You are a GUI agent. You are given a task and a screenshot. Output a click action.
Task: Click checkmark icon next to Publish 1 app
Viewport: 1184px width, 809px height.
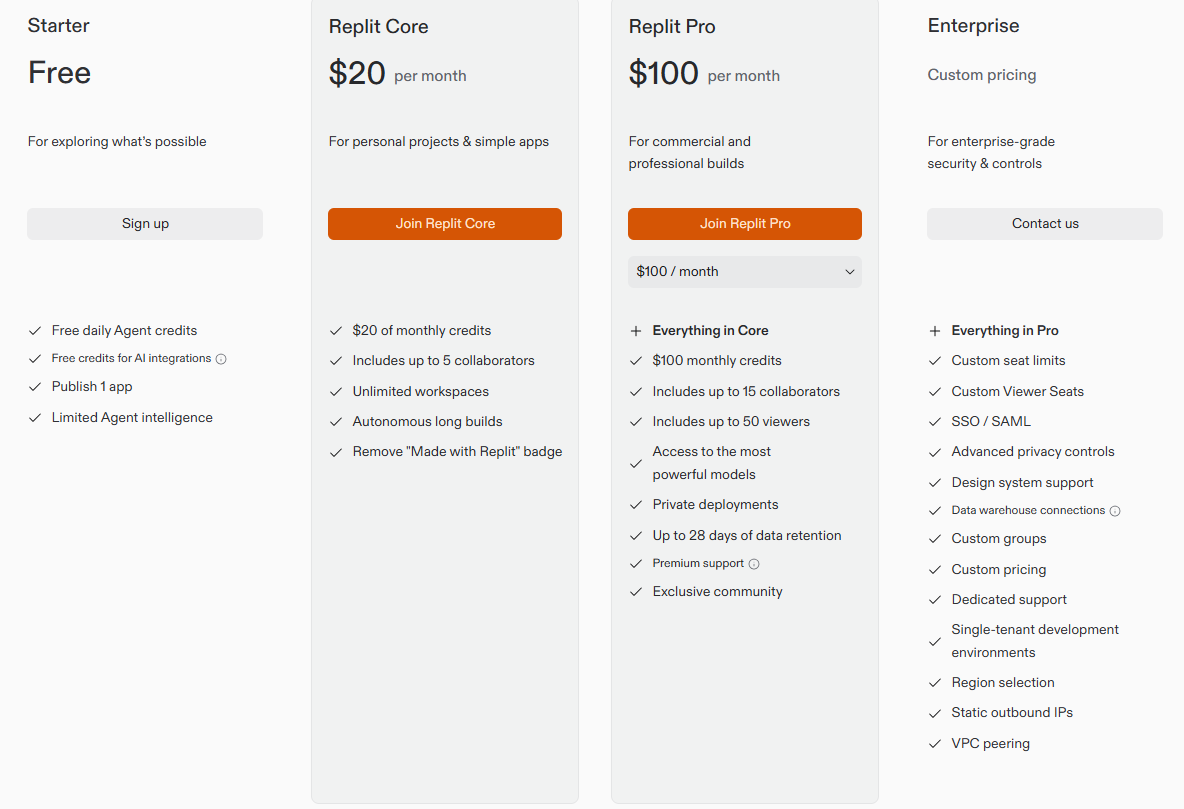35,387
